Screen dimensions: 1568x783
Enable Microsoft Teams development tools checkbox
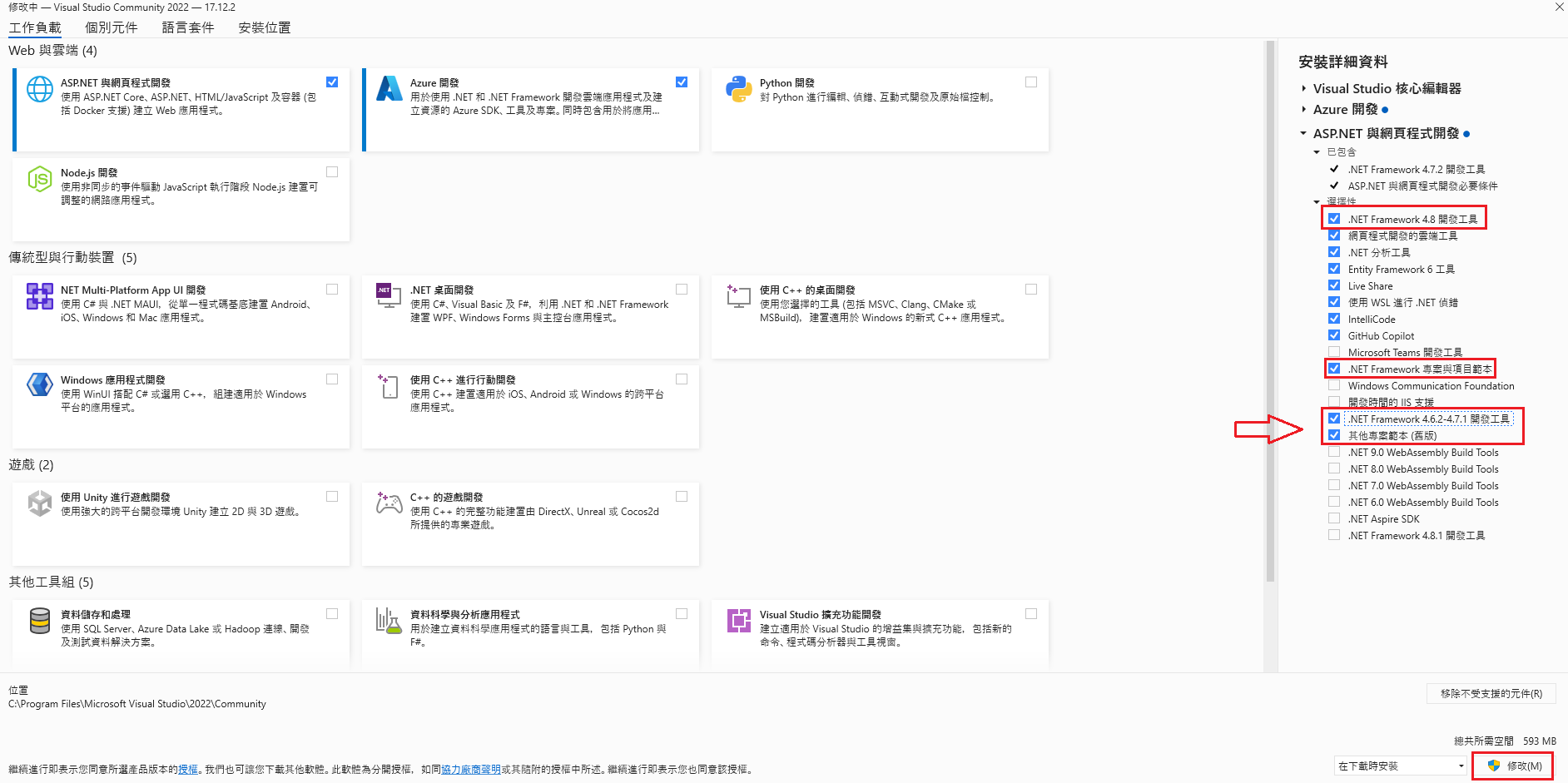(1334, 352)
